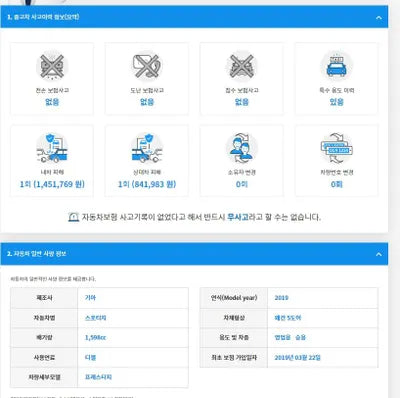The width and height of the screenshot is (400, 398).
Task: Click the '도난 보험사고' card label
Action: pyautogui.click(x=147, y=90)
